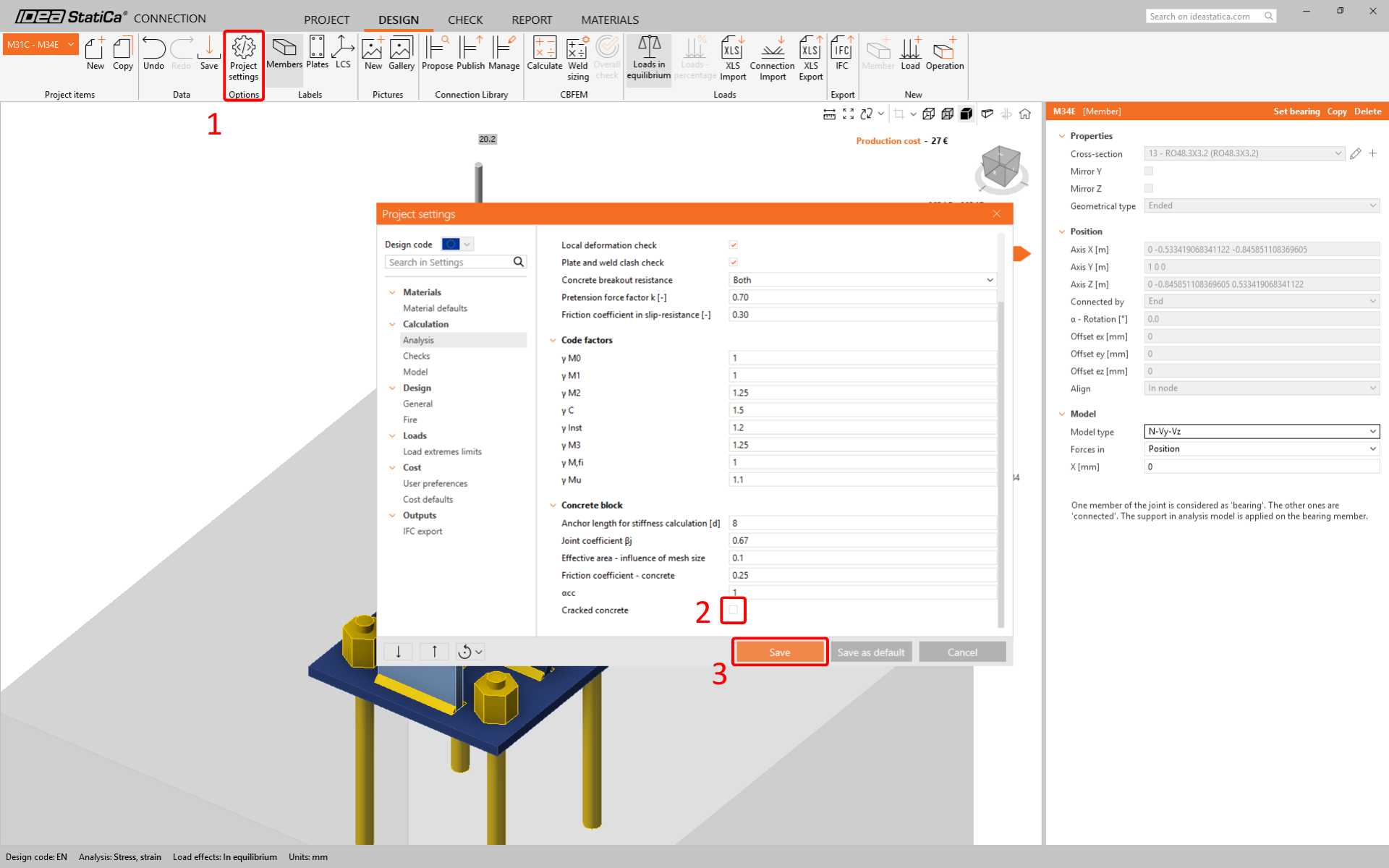Click the Calculate icon in CBFEM group
Image resolution: width=1389 pixels, height=868 pixels.
tap(544, 54)
